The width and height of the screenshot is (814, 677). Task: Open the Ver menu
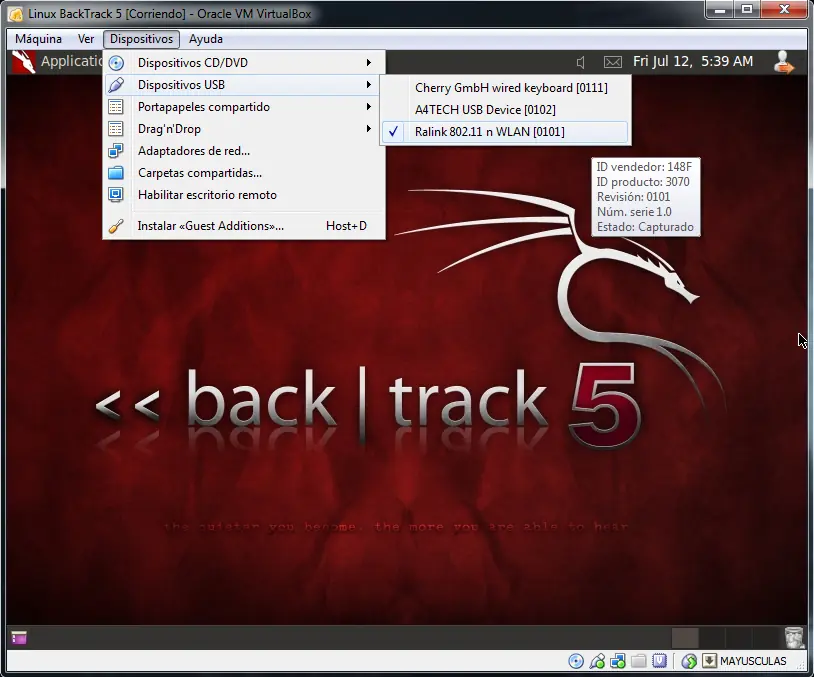click(x=86, y=39)
